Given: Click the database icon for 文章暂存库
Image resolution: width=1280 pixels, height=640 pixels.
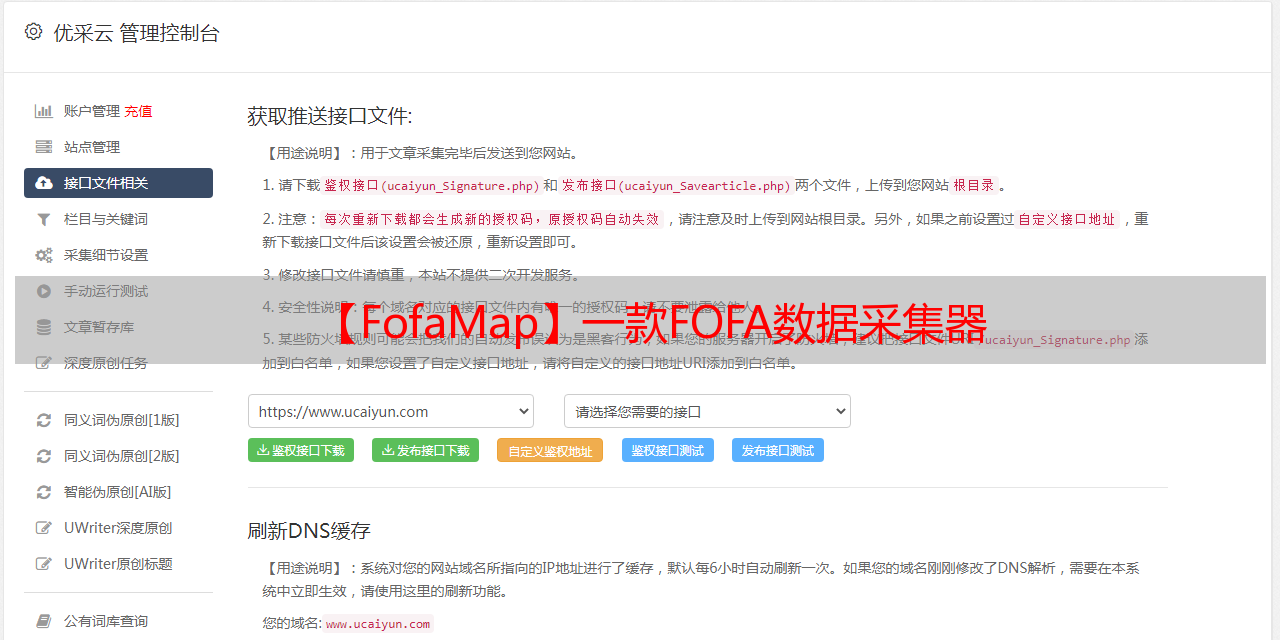Looking at the screenshot, I should (43, 327).
